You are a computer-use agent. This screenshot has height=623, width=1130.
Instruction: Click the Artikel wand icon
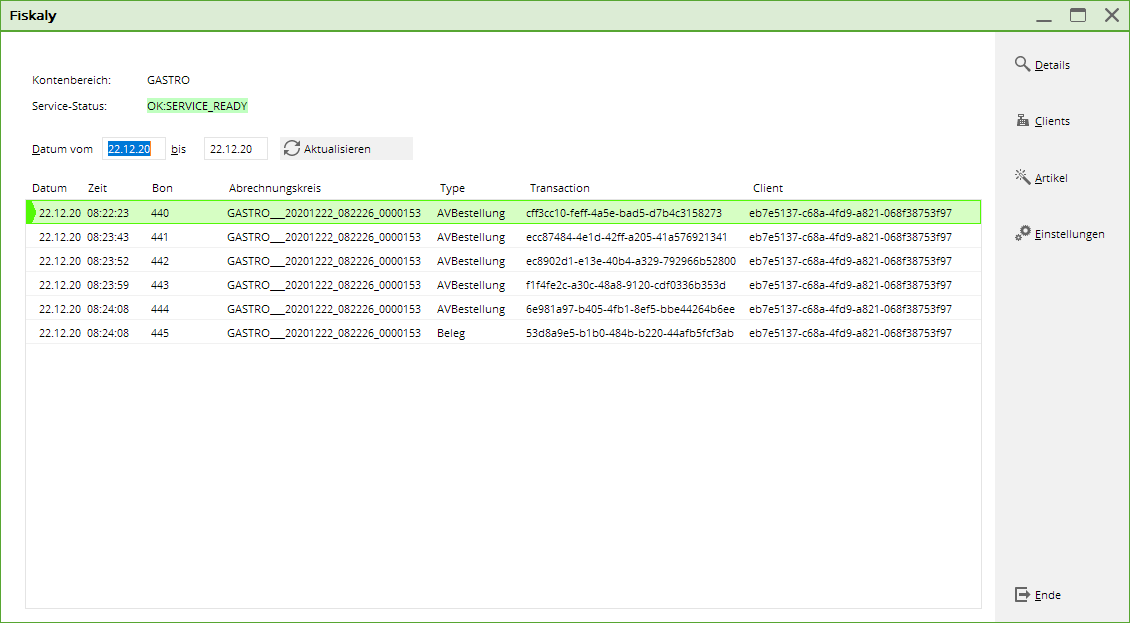1022,177
